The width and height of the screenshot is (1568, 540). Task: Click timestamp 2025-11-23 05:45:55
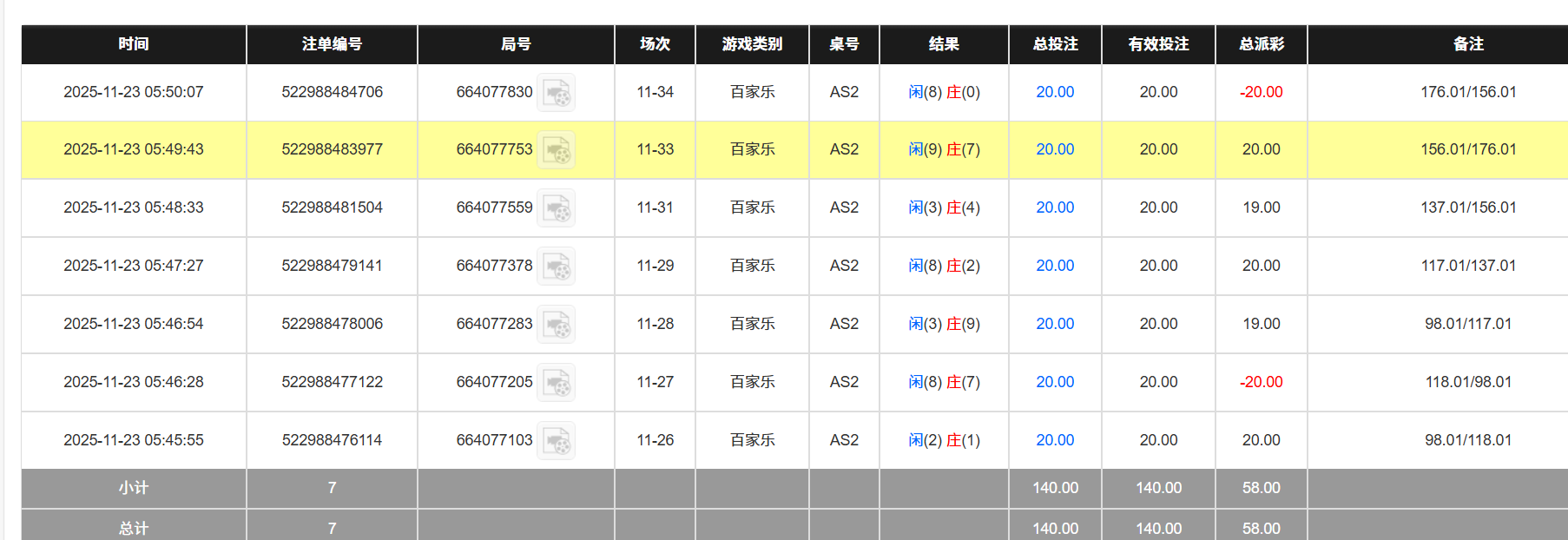134,440
